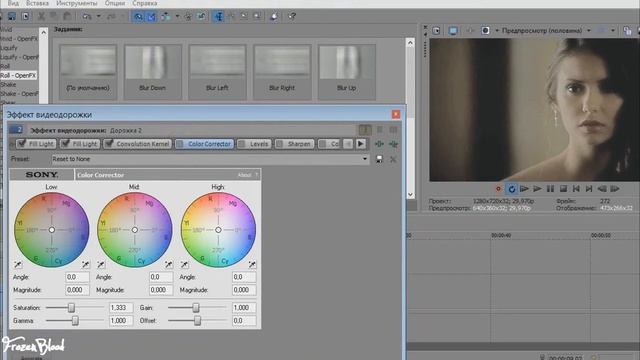Click the Pause button in preview
The image size is (640, 360).
click(550, 189)
